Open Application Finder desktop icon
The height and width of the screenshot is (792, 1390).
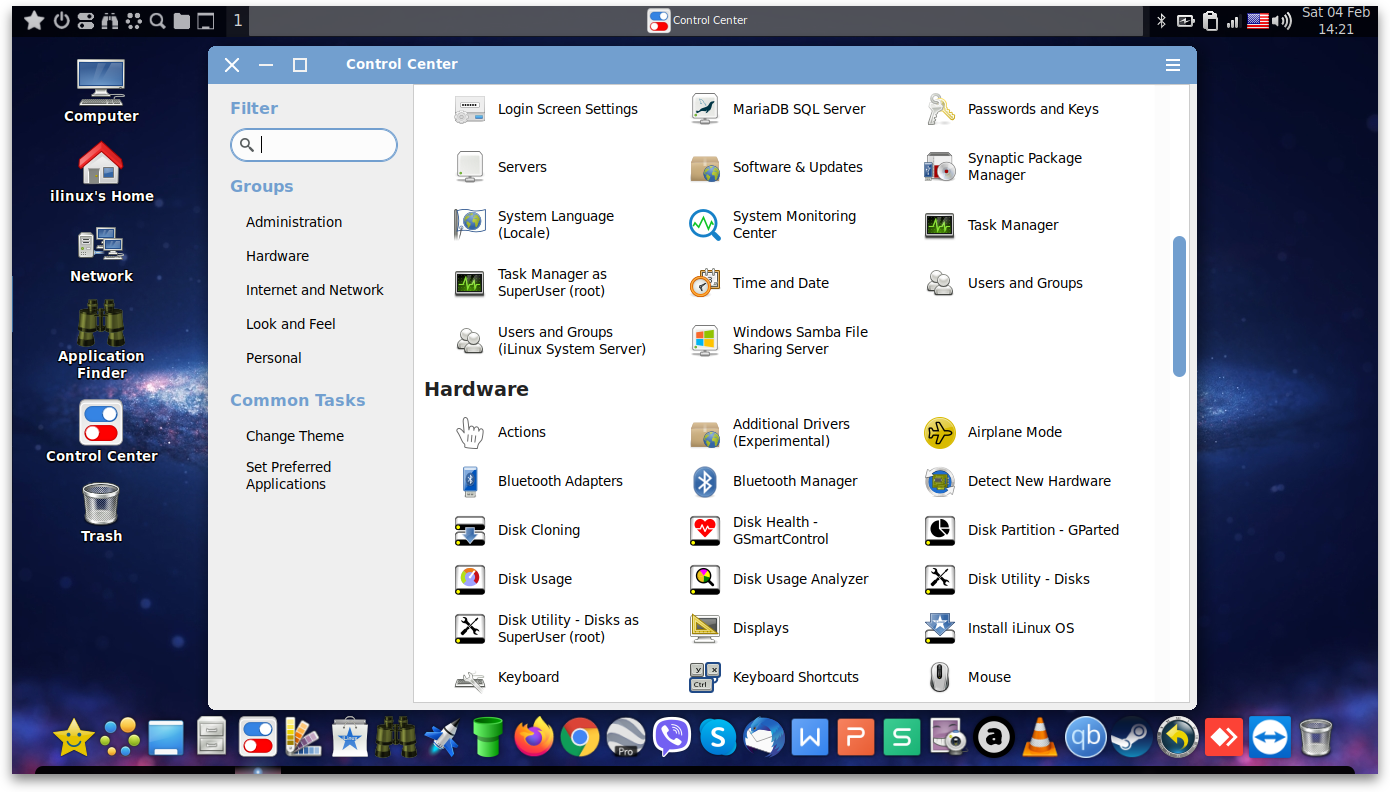point(101,340)
